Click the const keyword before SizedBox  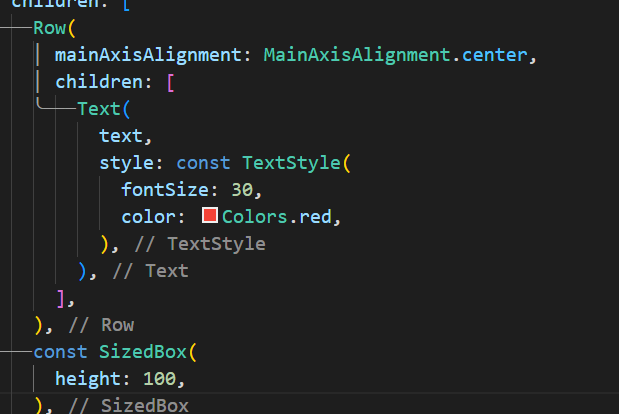coord(60,352)
